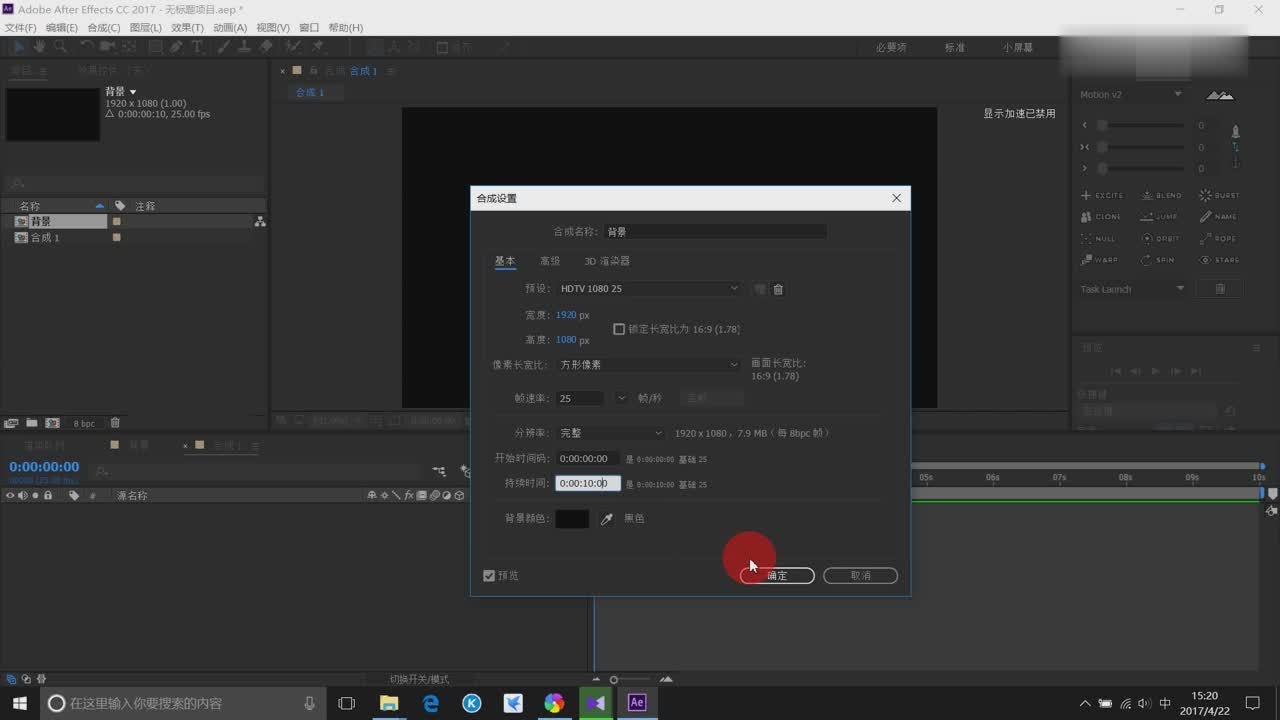Click the WARP tool in Motion v2

pyautogui.click(x=1100, y=260)
